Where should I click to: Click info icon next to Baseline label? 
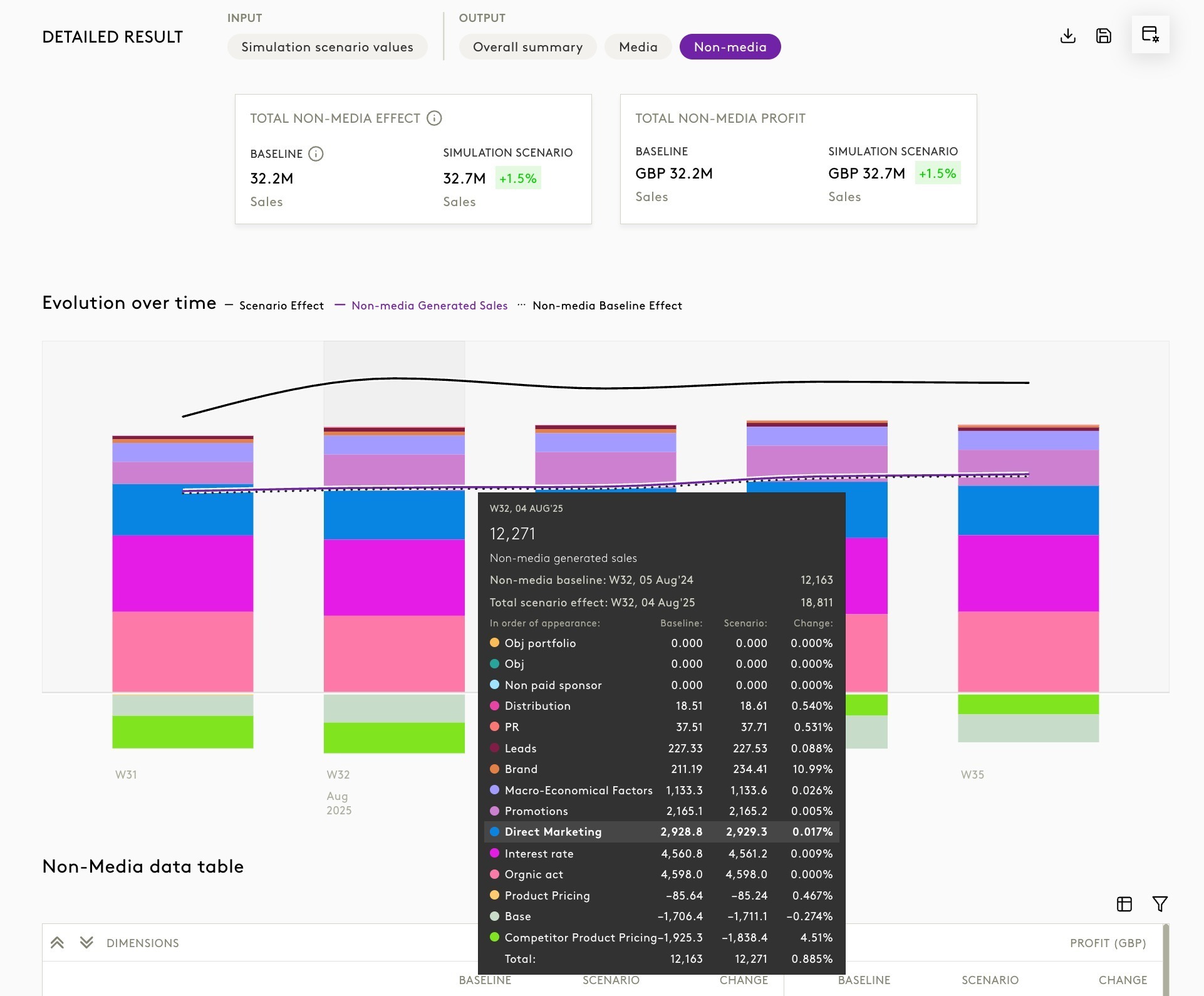pyautogui.click(x=316, y=154)
